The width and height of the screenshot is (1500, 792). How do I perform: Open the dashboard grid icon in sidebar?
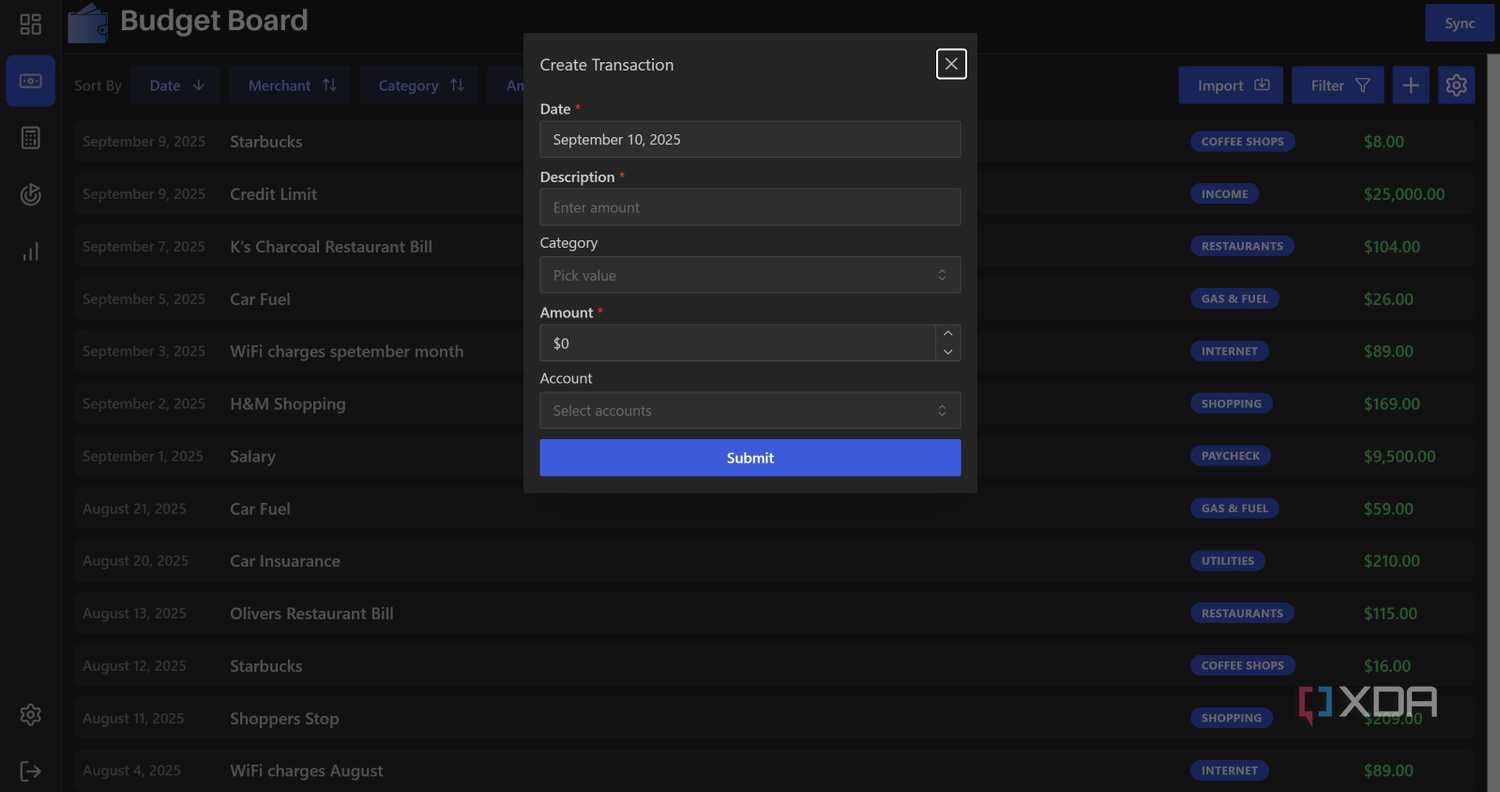[x=31, y=24]
